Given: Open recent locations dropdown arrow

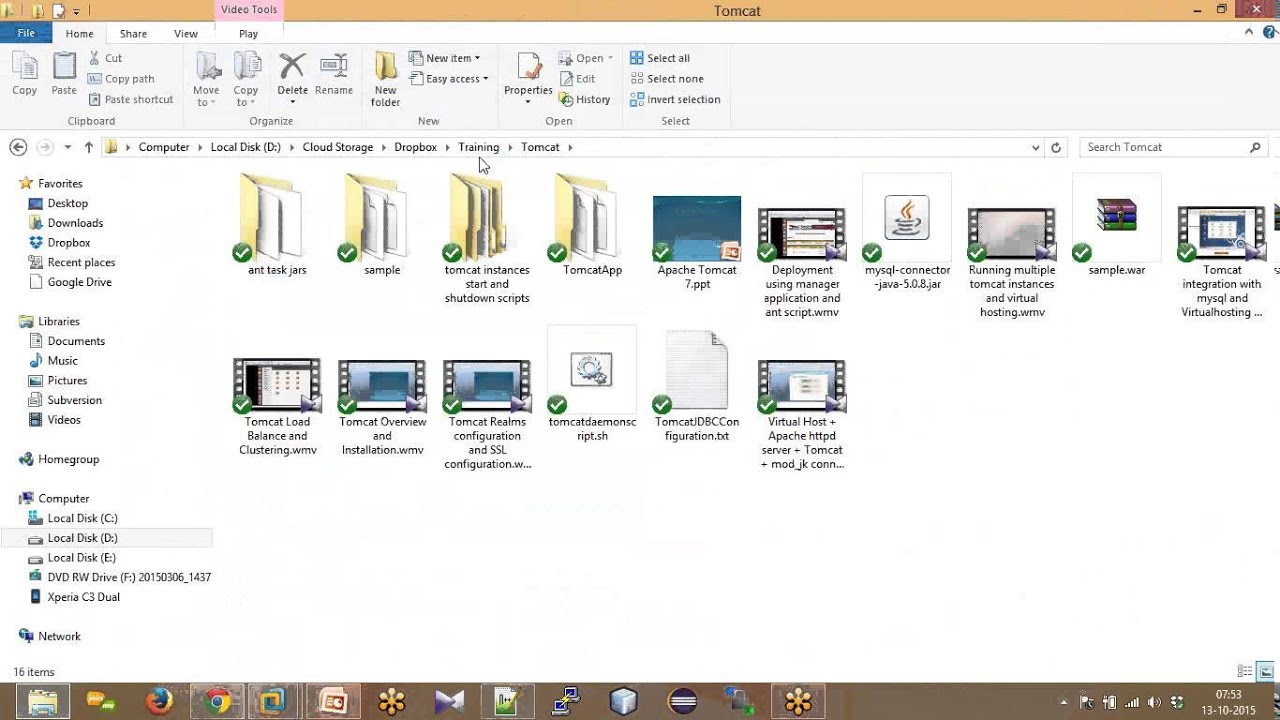Looking at the screenshot, I should (x=67, y=147).
